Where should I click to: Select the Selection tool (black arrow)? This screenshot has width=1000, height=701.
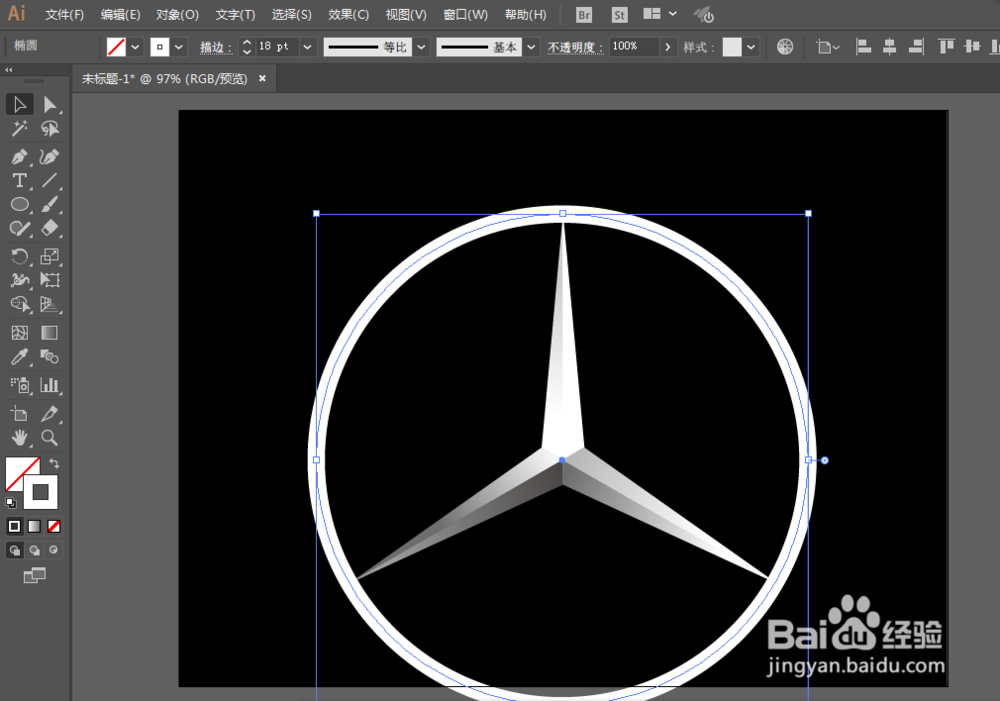coord(20,104)
